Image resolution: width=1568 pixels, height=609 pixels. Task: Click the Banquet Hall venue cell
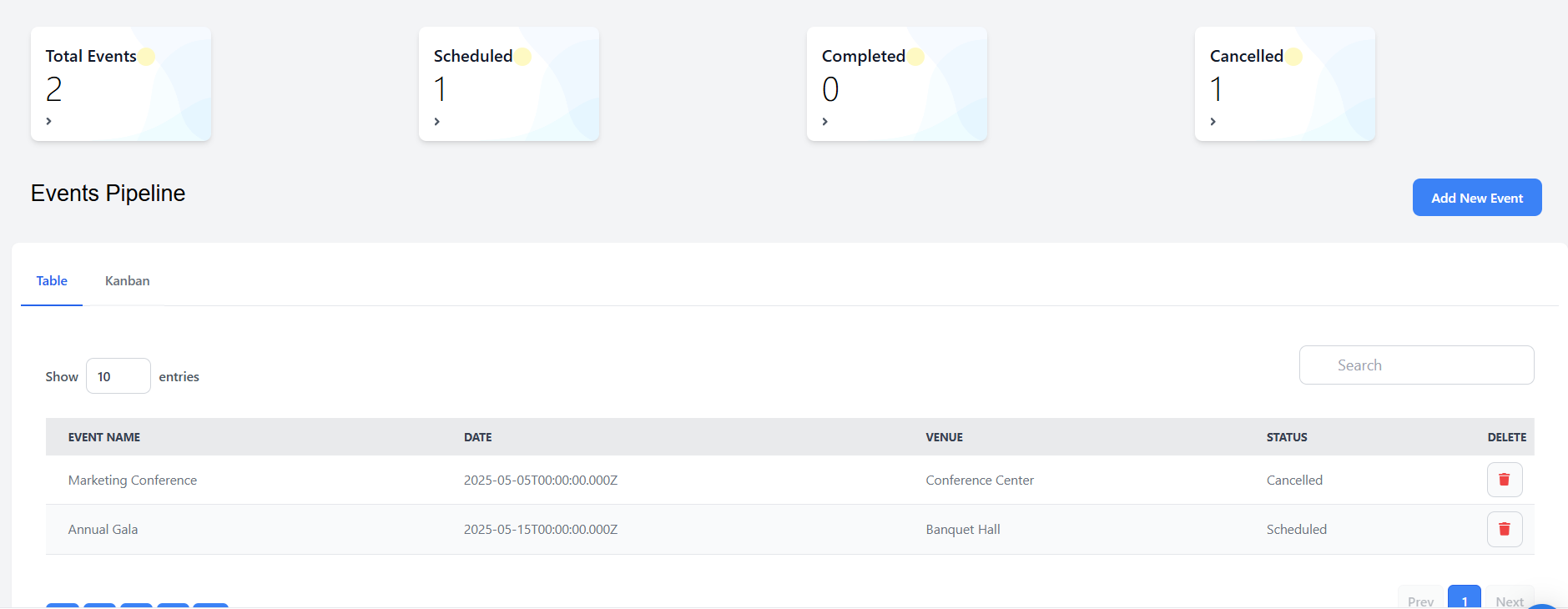coord(963,530)
